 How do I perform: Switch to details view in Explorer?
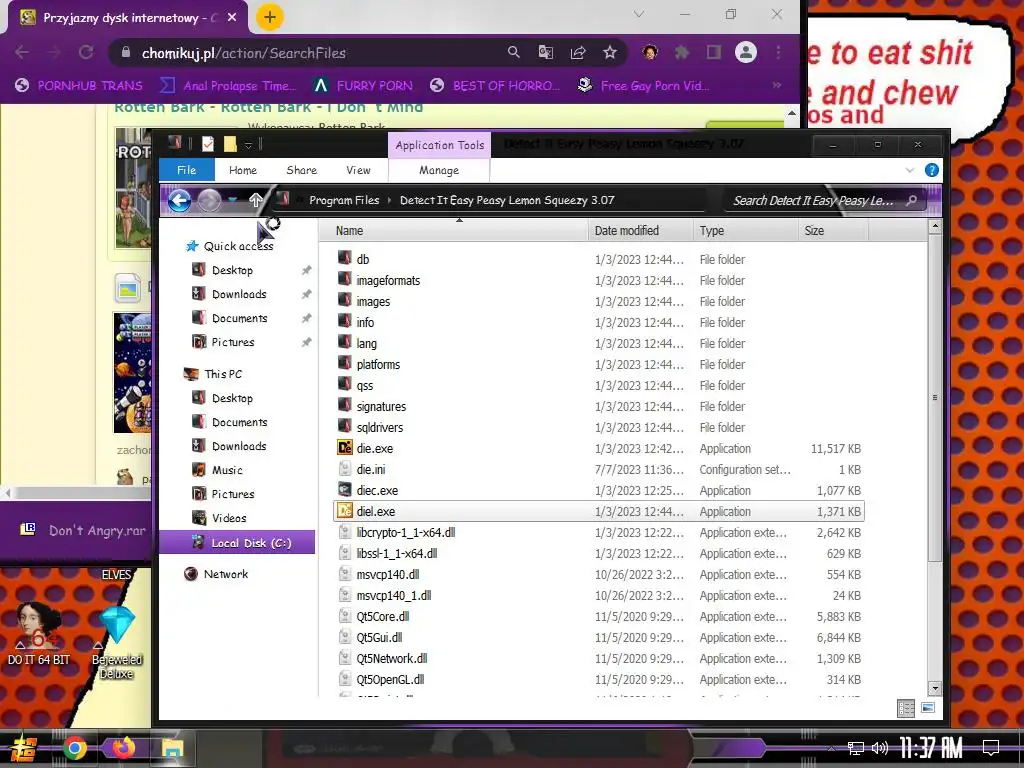coord(906,708)
